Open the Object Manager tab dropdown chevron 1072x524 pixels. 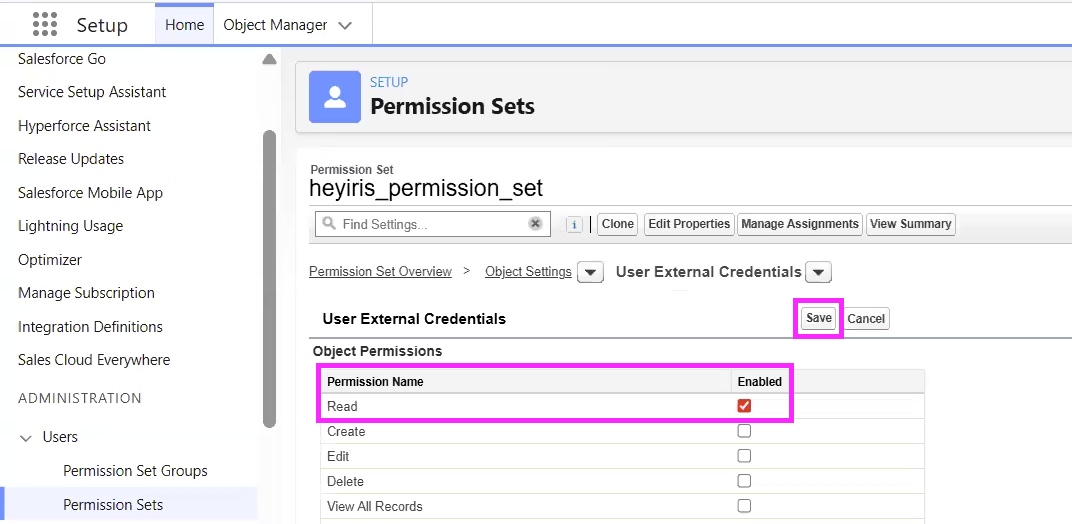click(345, 25)
